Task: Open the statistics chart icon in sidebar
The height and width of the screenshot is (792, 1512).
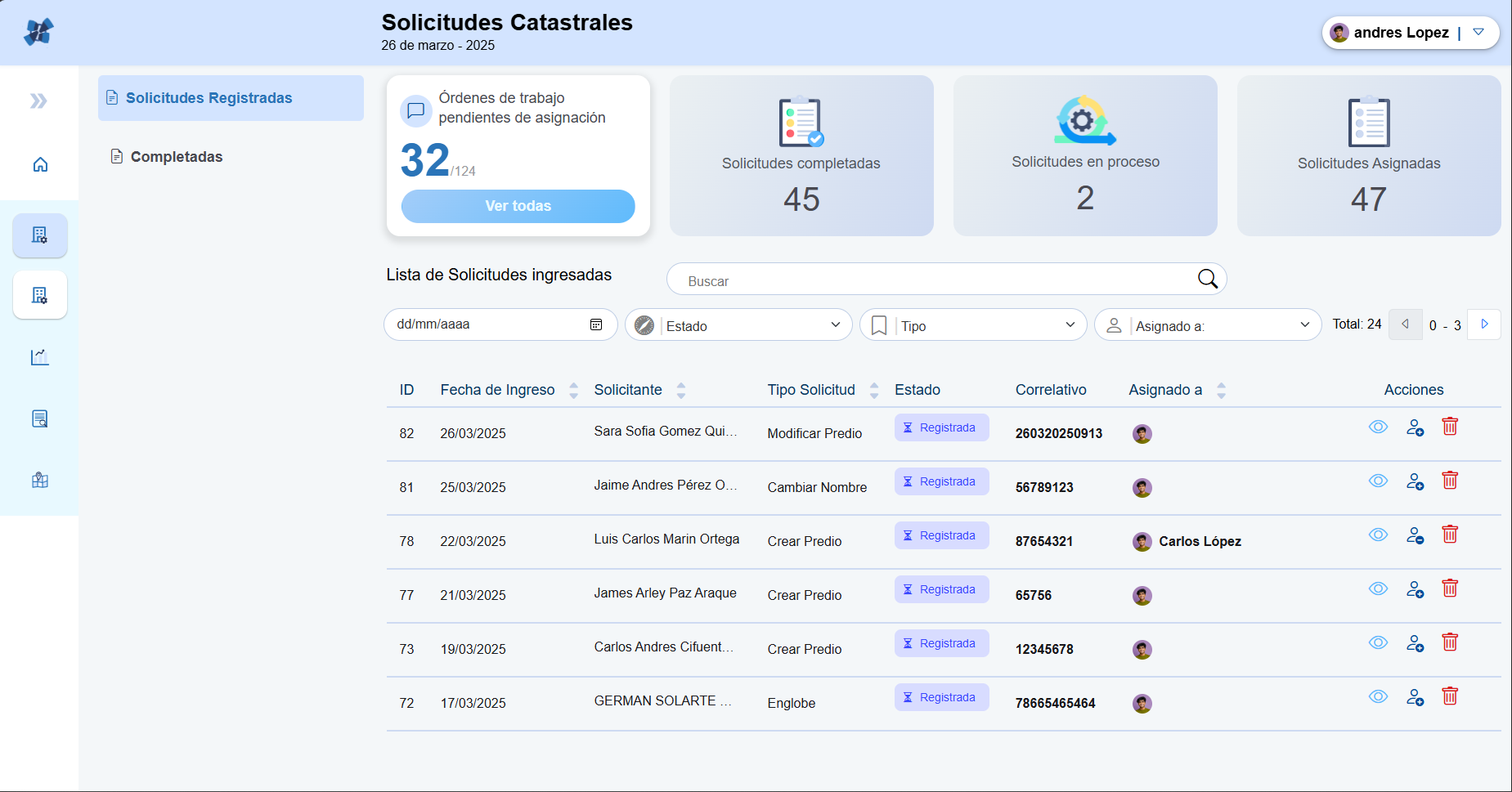Action: pyautogui.click(x=40, y=357)
